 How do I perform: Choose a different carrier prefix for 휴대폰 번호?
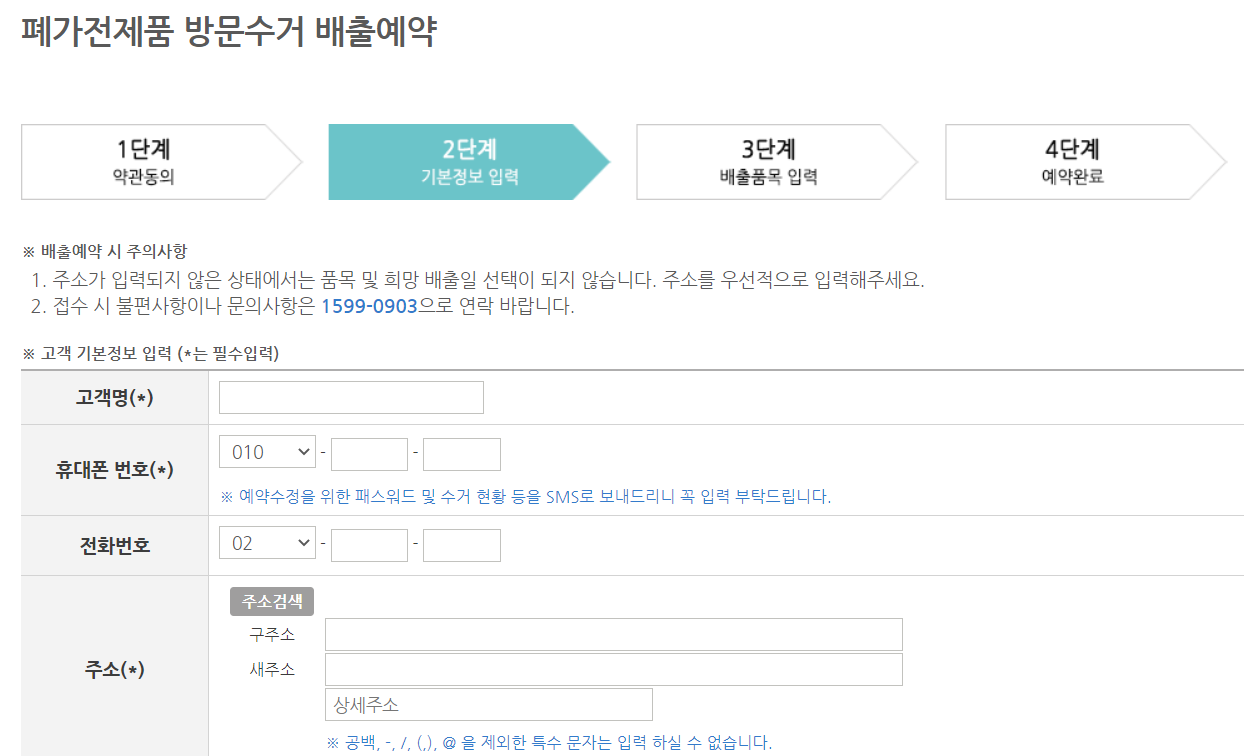click(266, 451)
